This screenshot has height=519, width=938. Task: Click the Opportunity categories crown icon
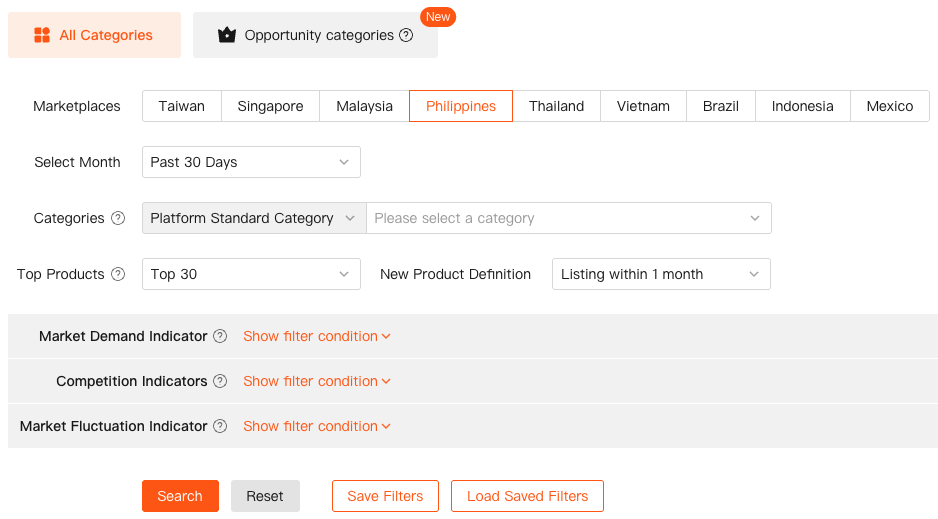tap(227, 35)
